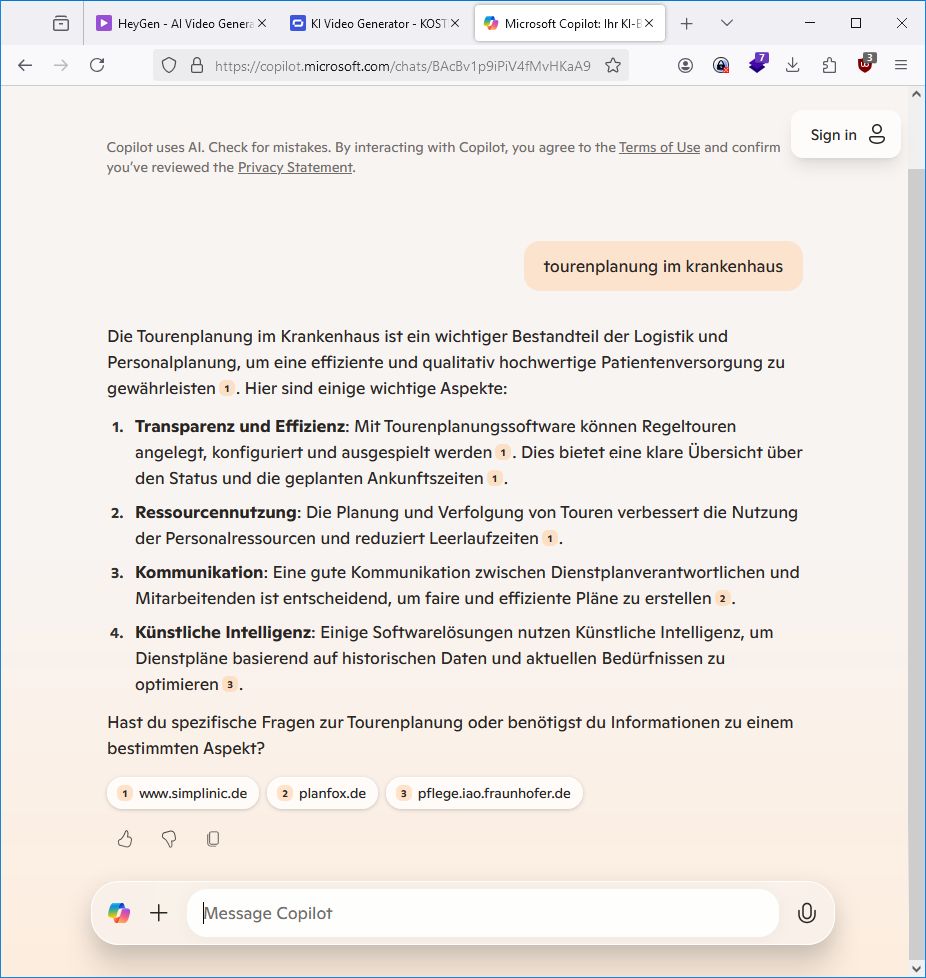Click the browser Forward arrow

(x=60, y=65)
